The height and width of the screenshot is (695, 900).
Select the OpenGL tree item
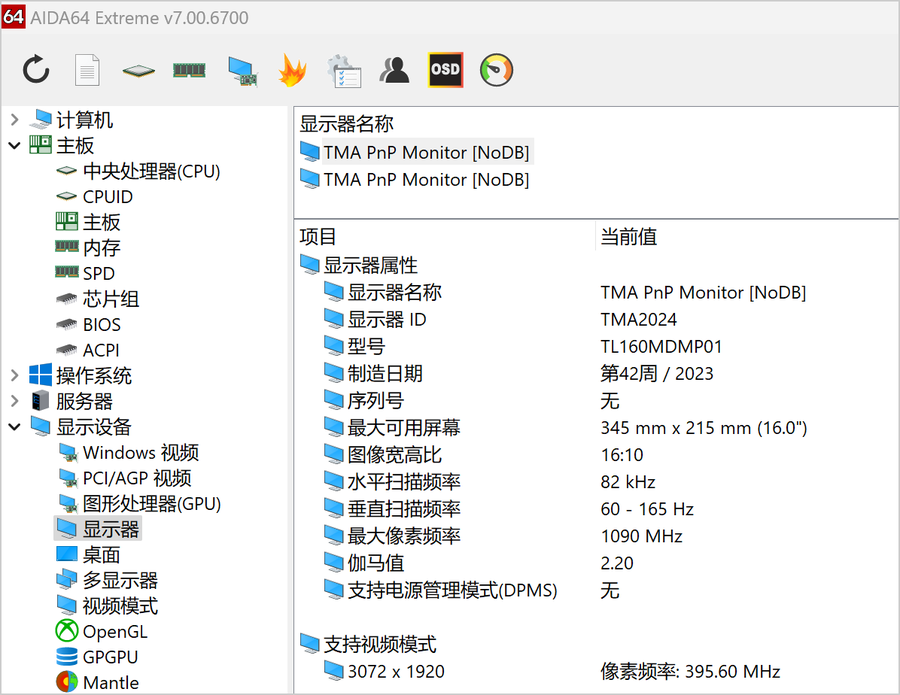[x=115, y=631]
